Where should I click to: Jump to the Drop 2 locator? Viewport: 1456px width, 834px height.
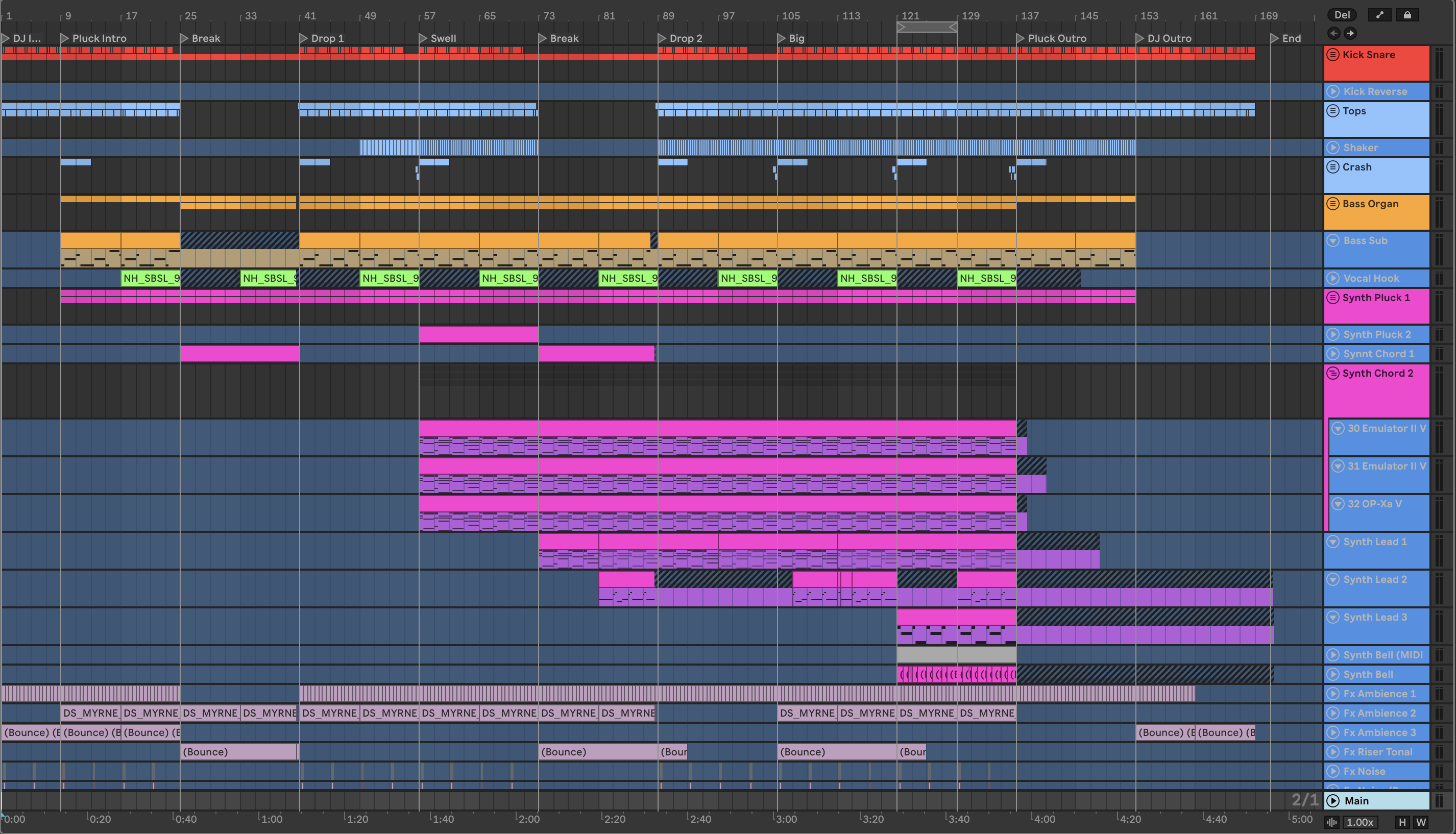pyautogui.click(x=662, y=38)
